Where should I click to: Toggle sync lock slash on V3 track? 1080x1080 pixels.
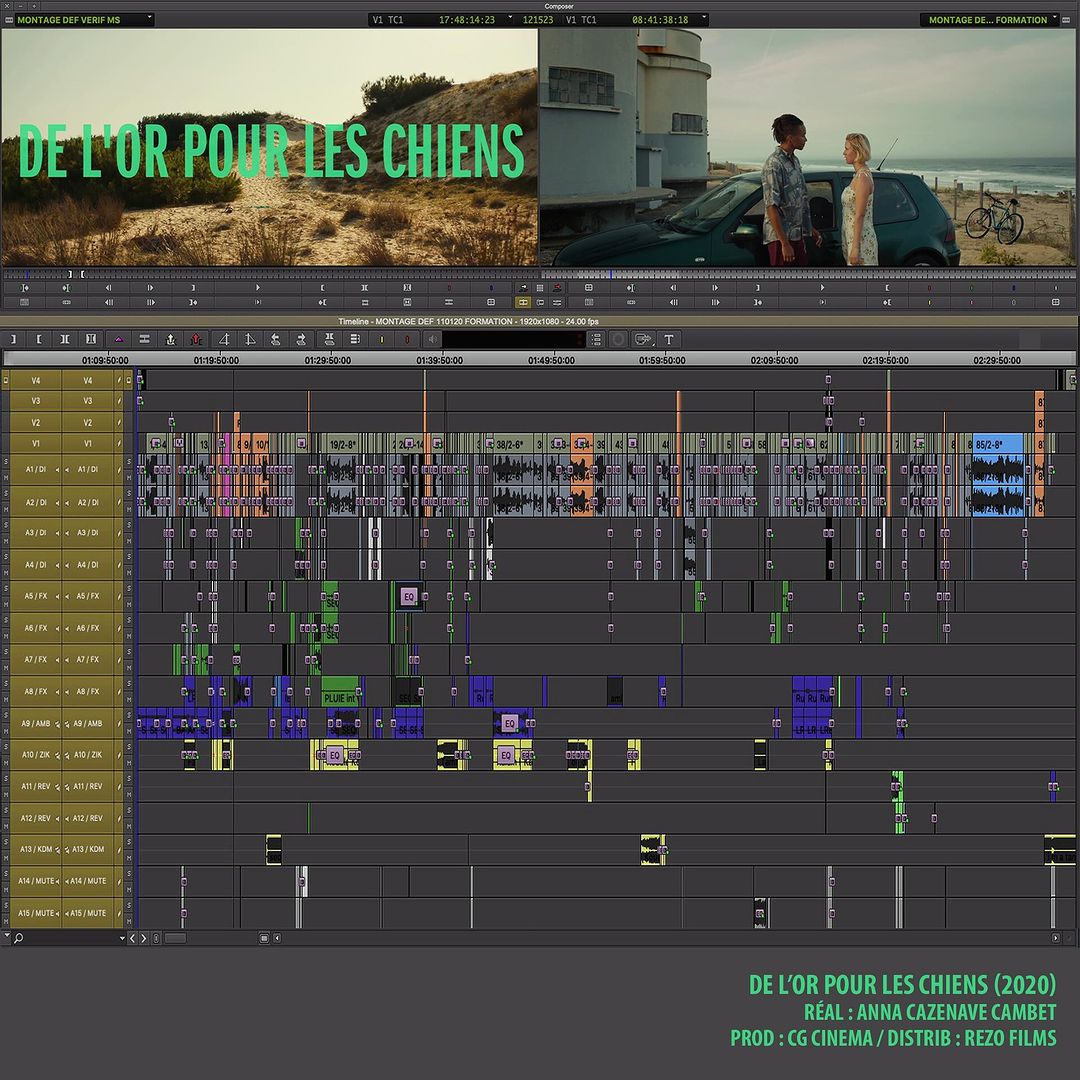(x=118, y=401)
